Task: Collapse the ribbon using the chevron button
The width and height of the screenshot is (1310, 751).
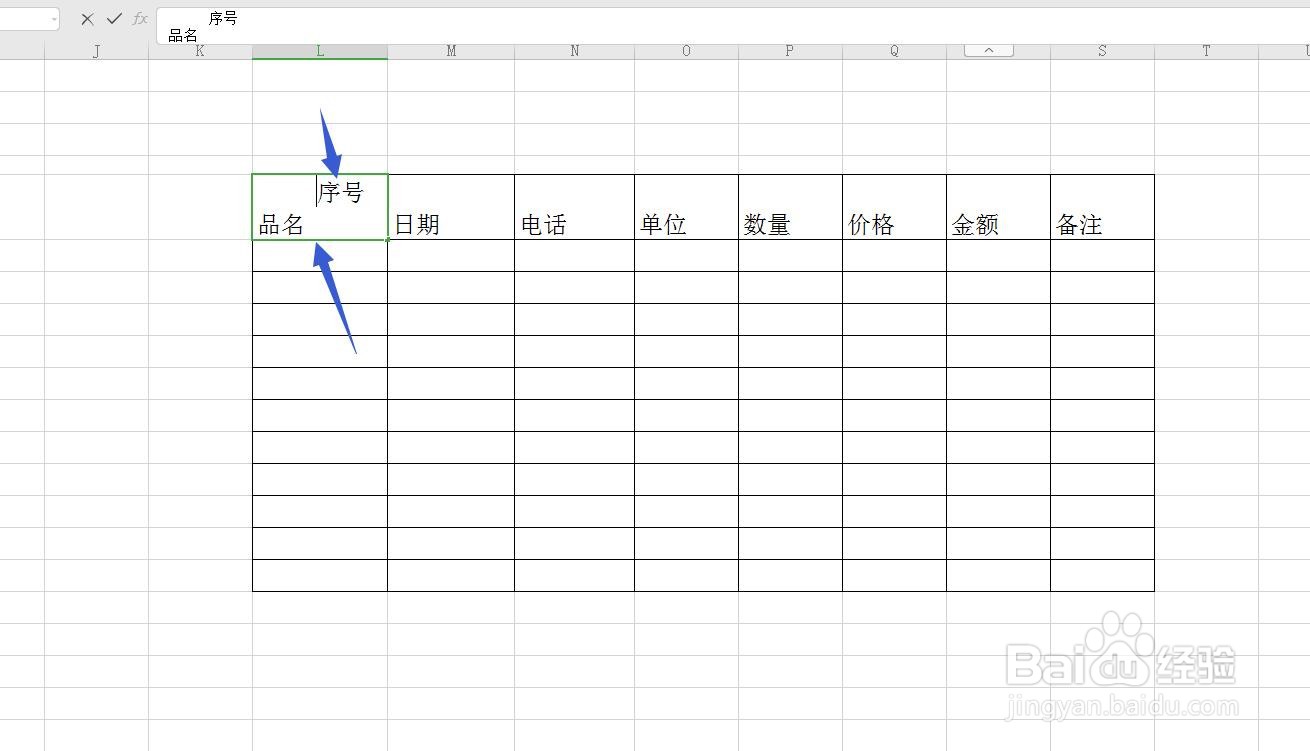Action: coord(986,49)
